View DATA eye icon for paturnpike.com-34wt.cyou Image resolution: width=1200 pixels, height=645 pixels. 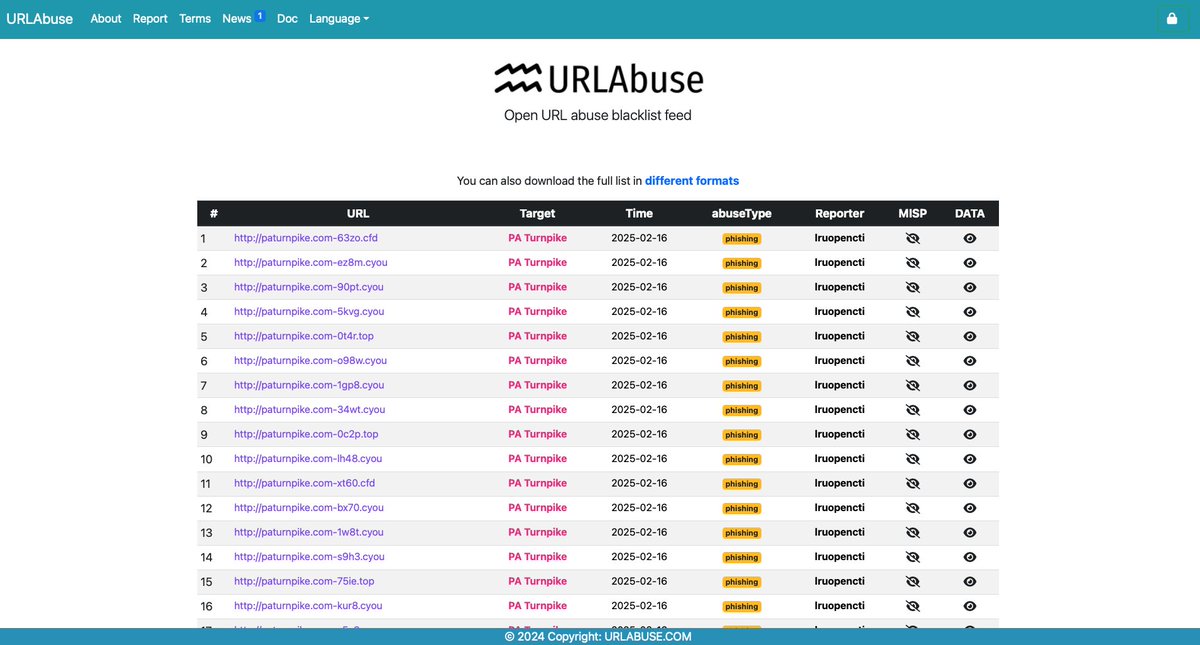pos(969,410)
